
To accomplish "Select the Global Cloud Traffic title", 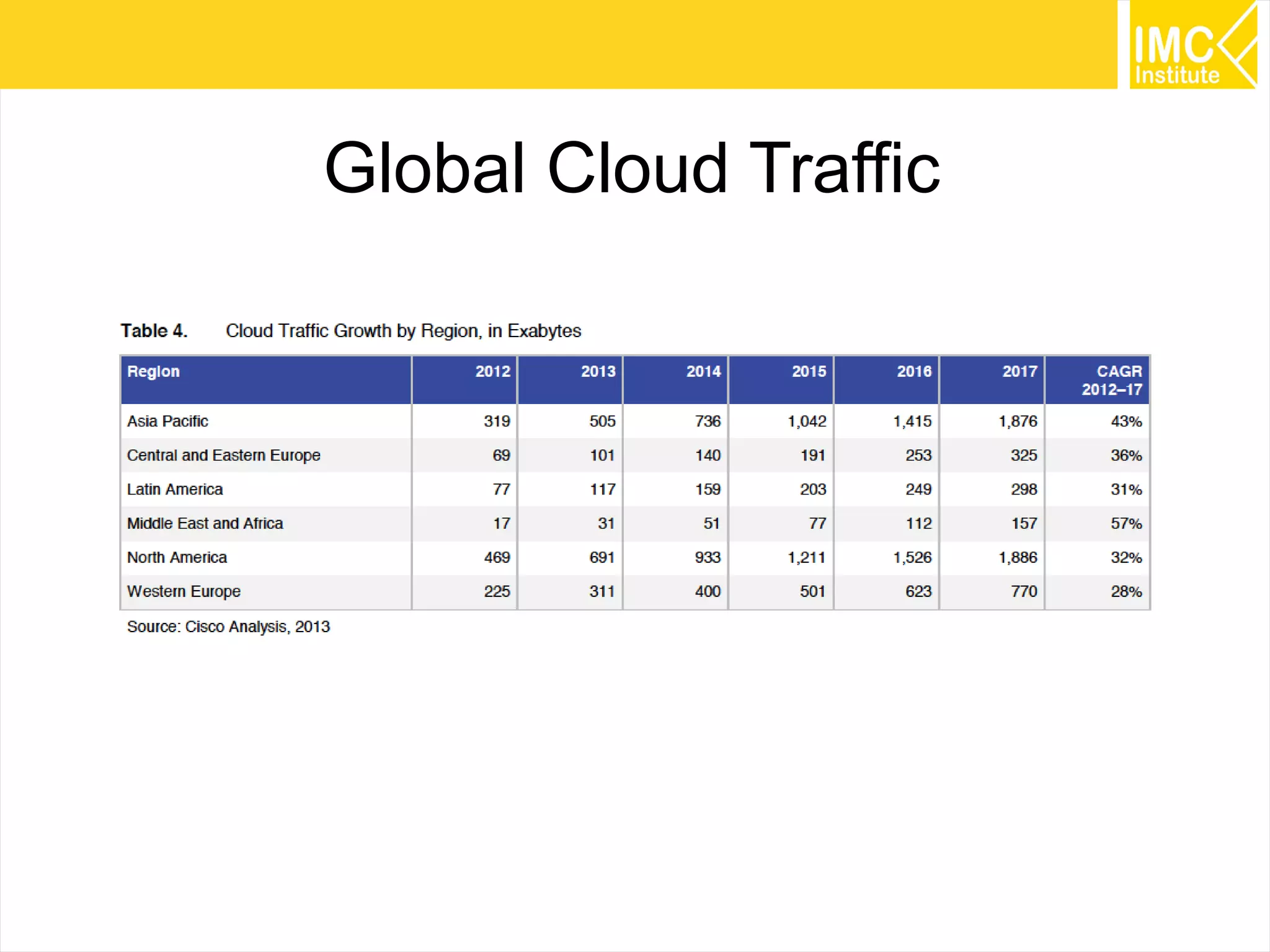I will coord(632,169).
